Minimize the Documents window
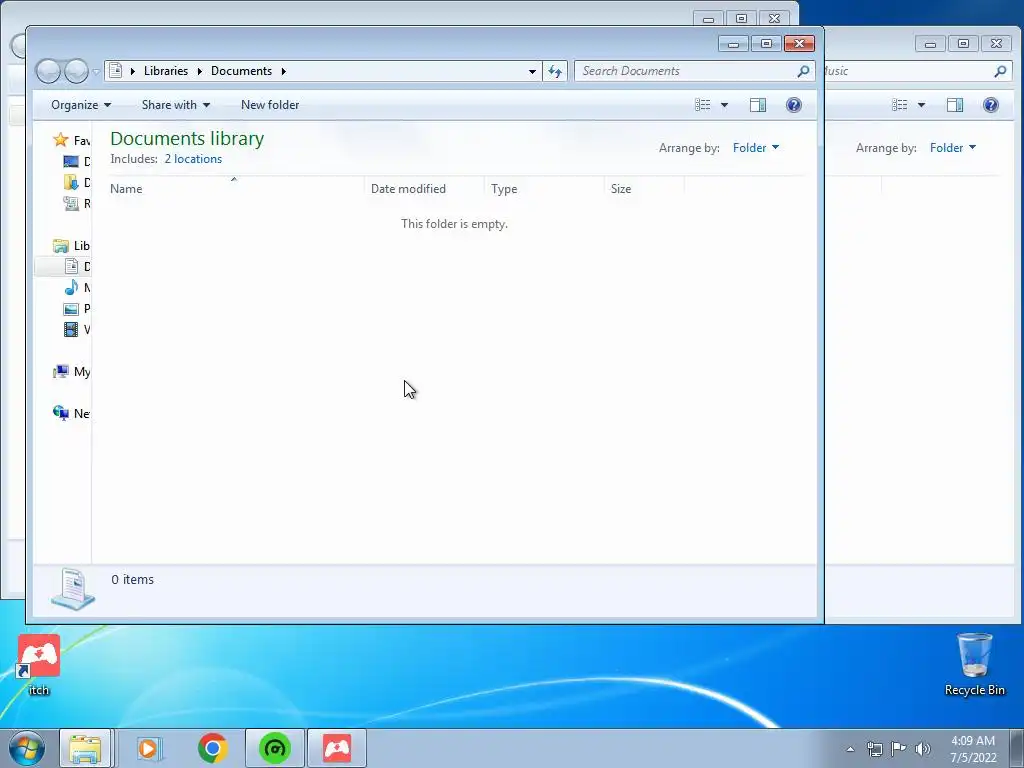 click(x=733, y=44)
